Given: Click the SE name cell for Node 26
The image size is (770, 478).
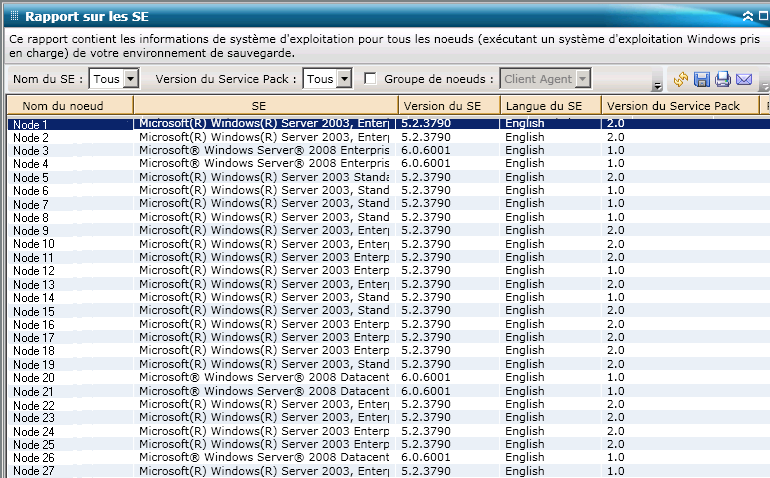Looking at the screenshot, I should tap(264, 457).
